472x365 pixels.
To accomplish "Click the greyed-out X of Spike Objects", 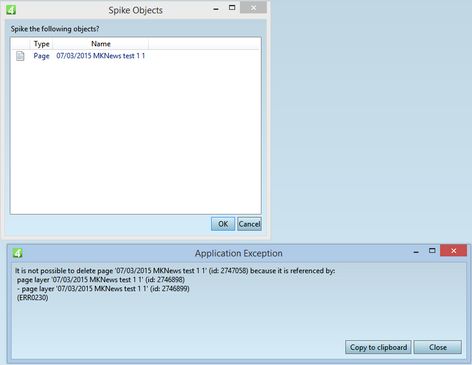I will [253, 8].
